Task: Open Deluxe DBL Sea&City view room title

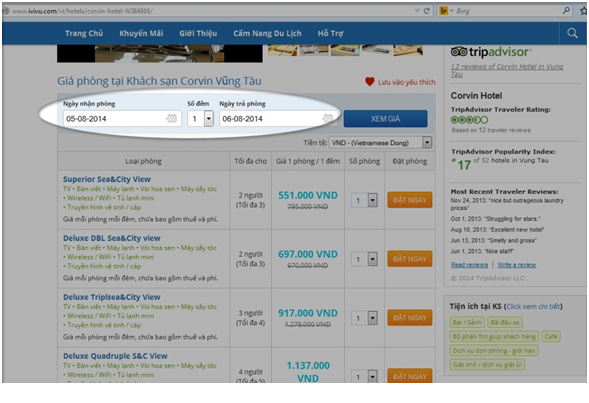Action: coord(112,238)
